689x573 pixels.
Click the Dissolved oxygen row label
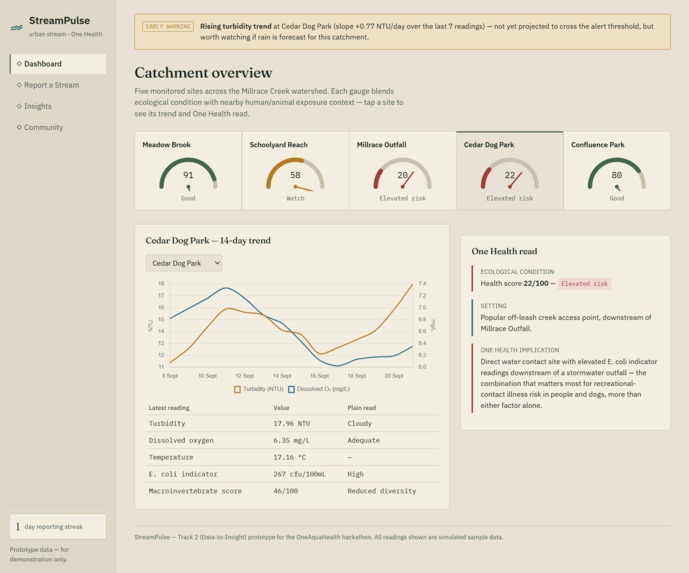pos(181,440)
